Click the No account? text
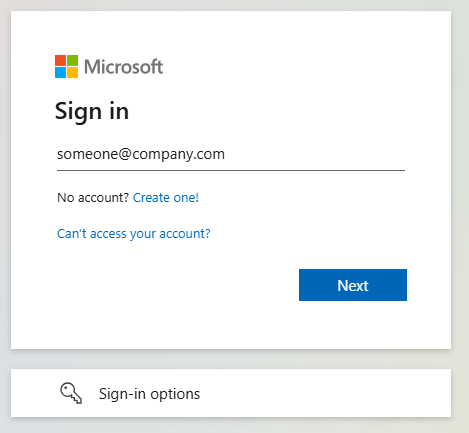The image size is (469, 433). pos(93,198)
